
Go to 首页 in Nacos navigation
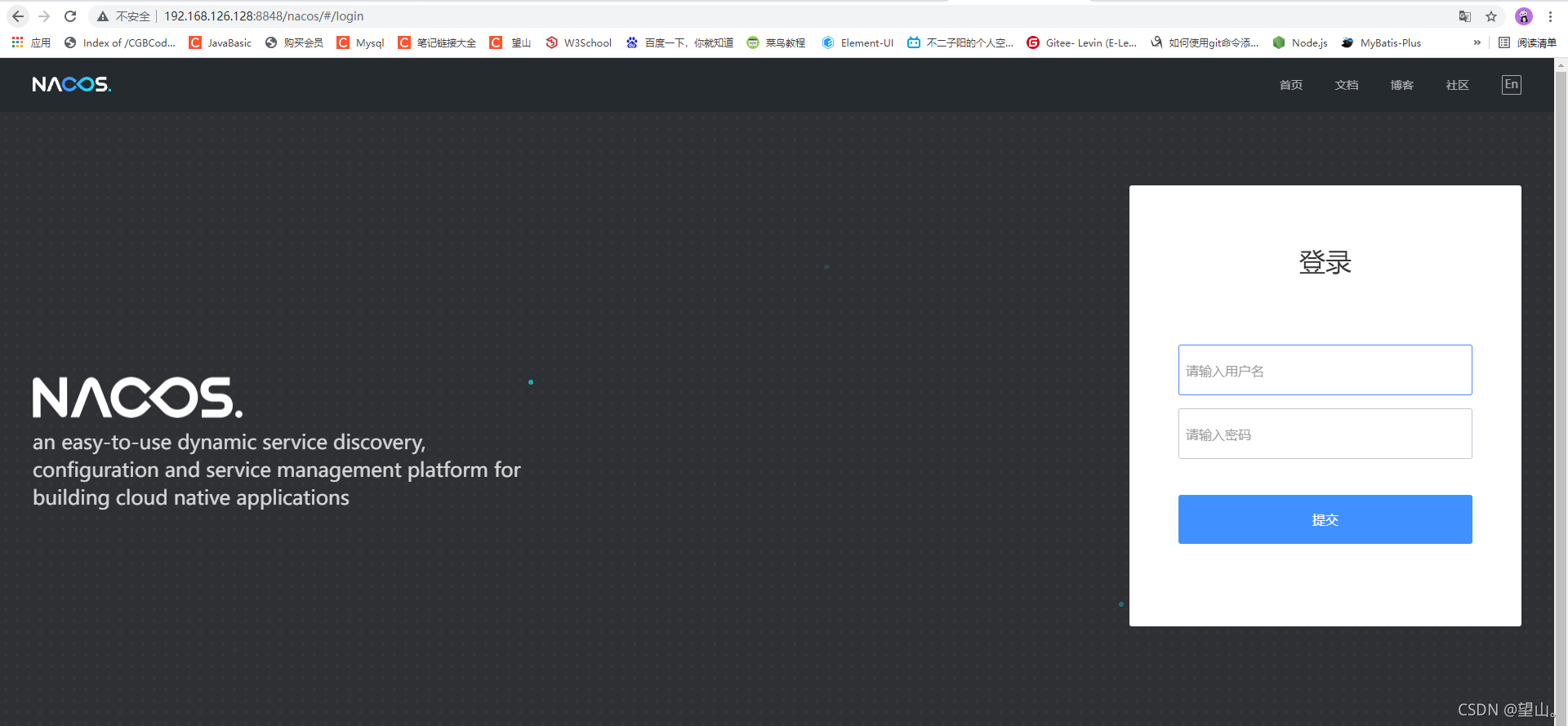(1290, 85)
